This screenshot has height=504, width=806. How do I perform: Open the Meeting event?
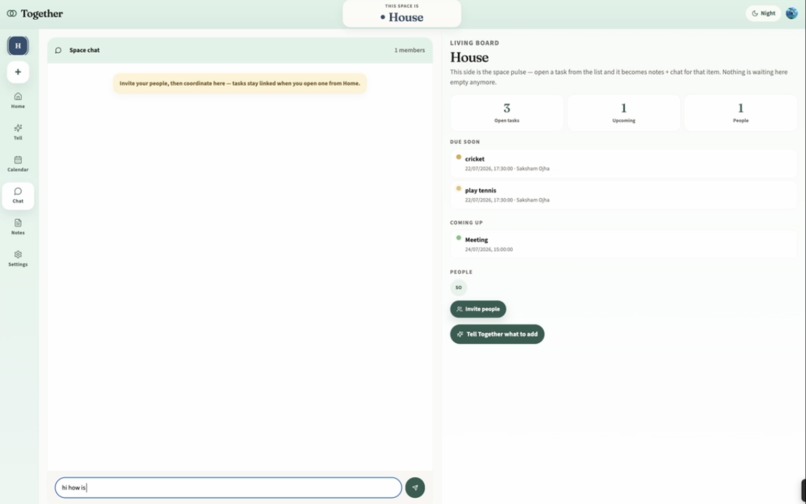pos(624,244)
